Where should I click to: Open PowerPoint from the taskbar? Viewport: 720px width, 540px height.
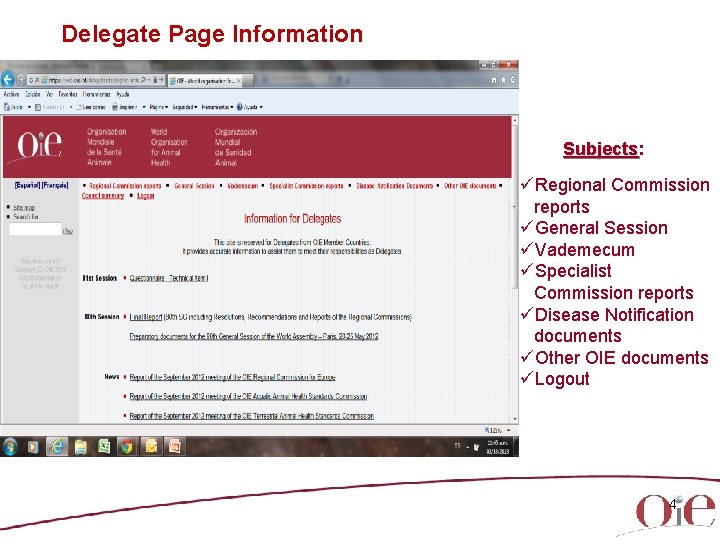click(174, 446)
